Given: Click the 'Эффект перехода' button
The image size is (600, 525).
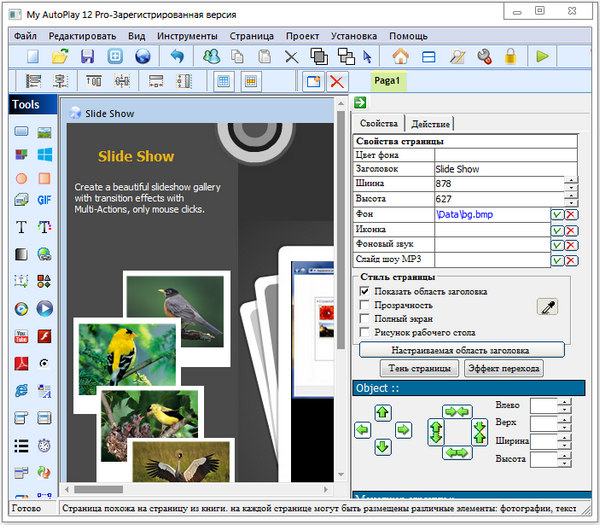Looking at the screenshot, I should [x=504, y=369].
